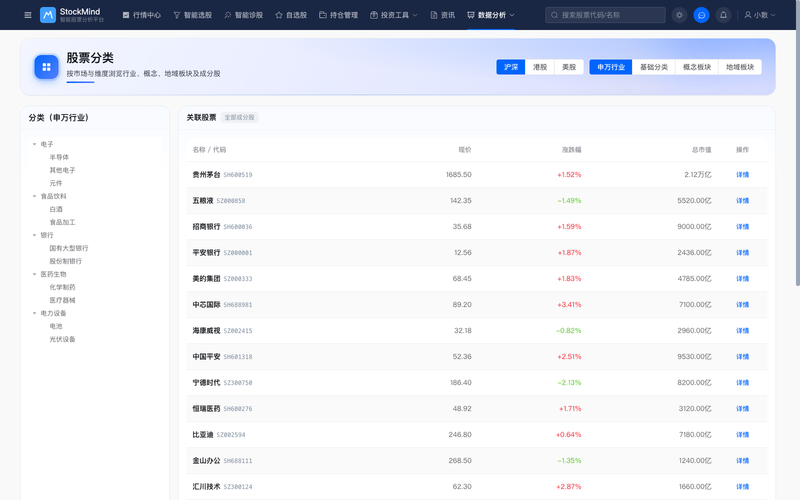800x500 pixels.
Task: Select the 美股 market option
Action: 569,67
